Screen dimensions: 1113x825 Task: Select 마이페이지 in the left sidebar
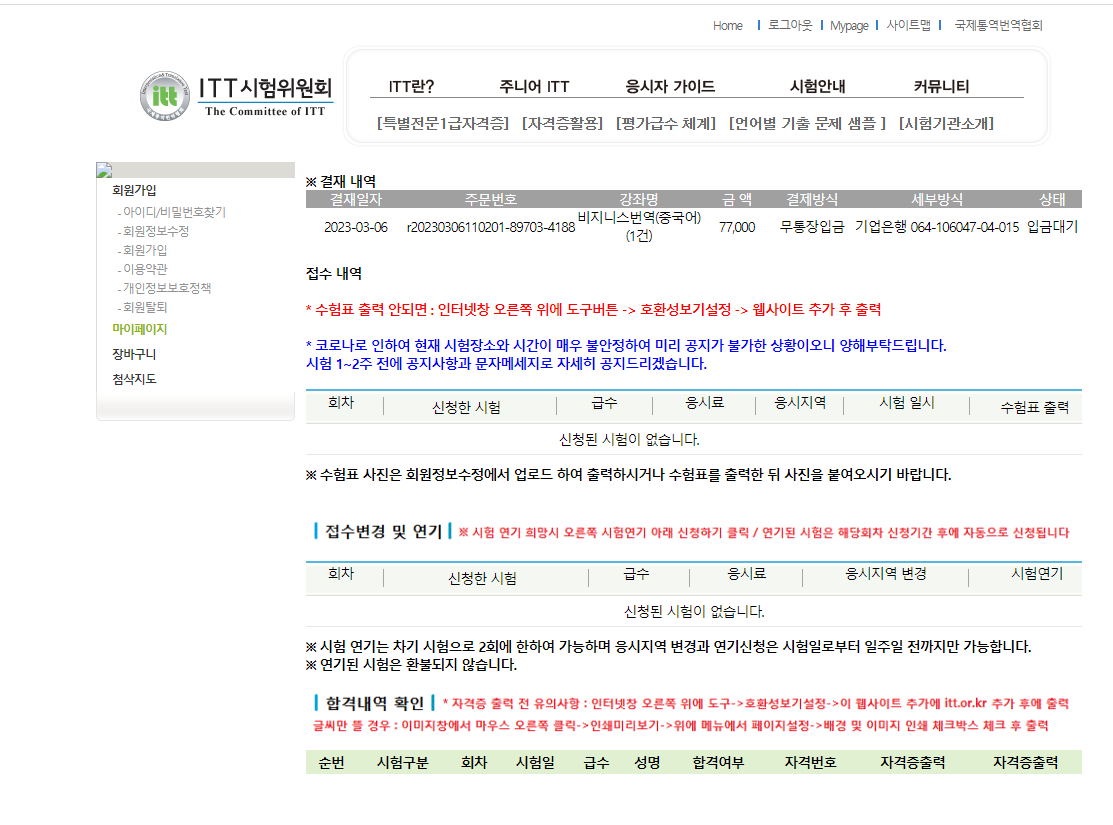tap(139, 329)
